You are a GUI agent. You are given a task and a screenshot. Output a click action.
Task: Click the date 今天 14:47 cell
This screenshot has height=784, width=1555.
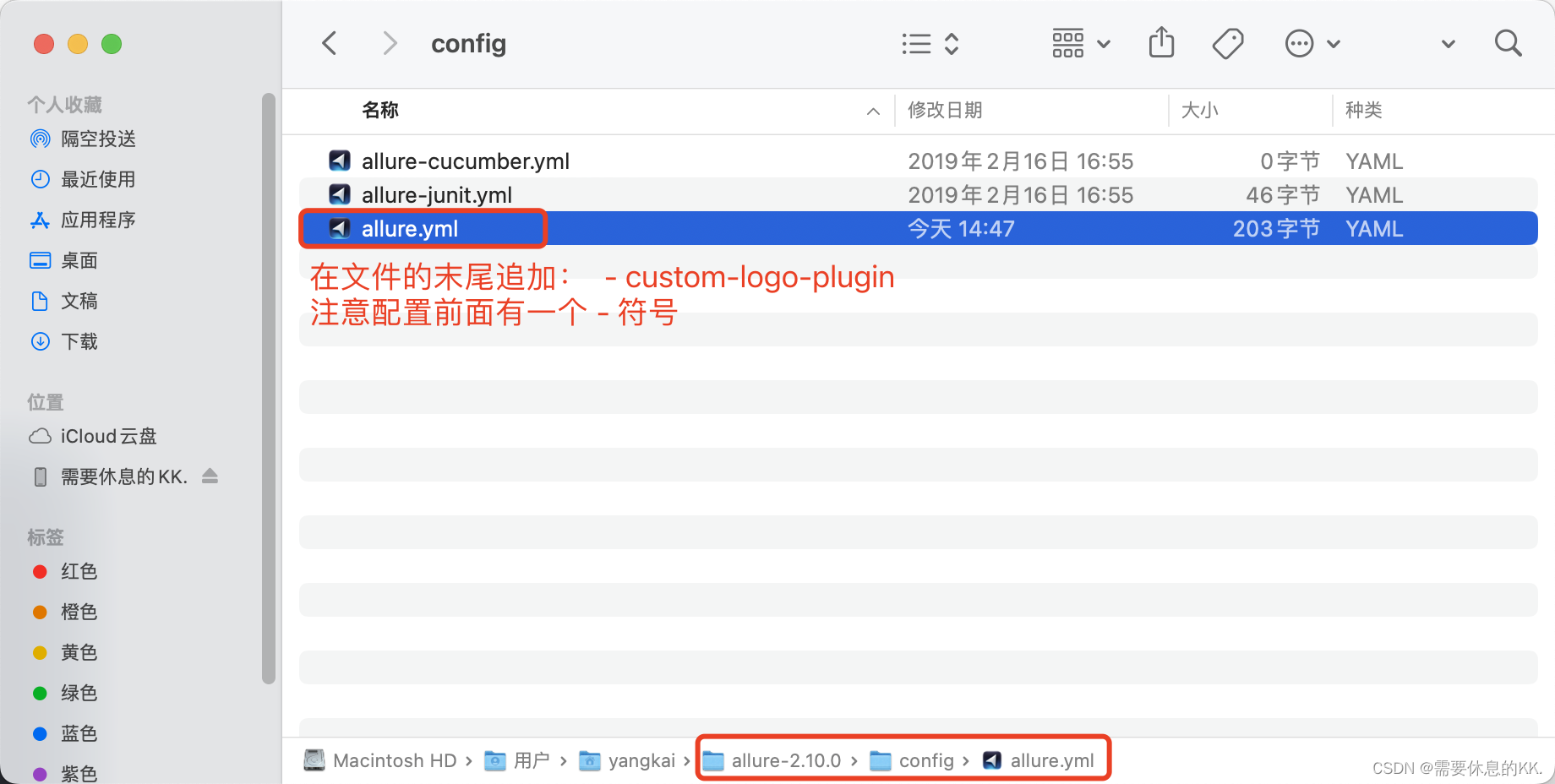(961, 229)
